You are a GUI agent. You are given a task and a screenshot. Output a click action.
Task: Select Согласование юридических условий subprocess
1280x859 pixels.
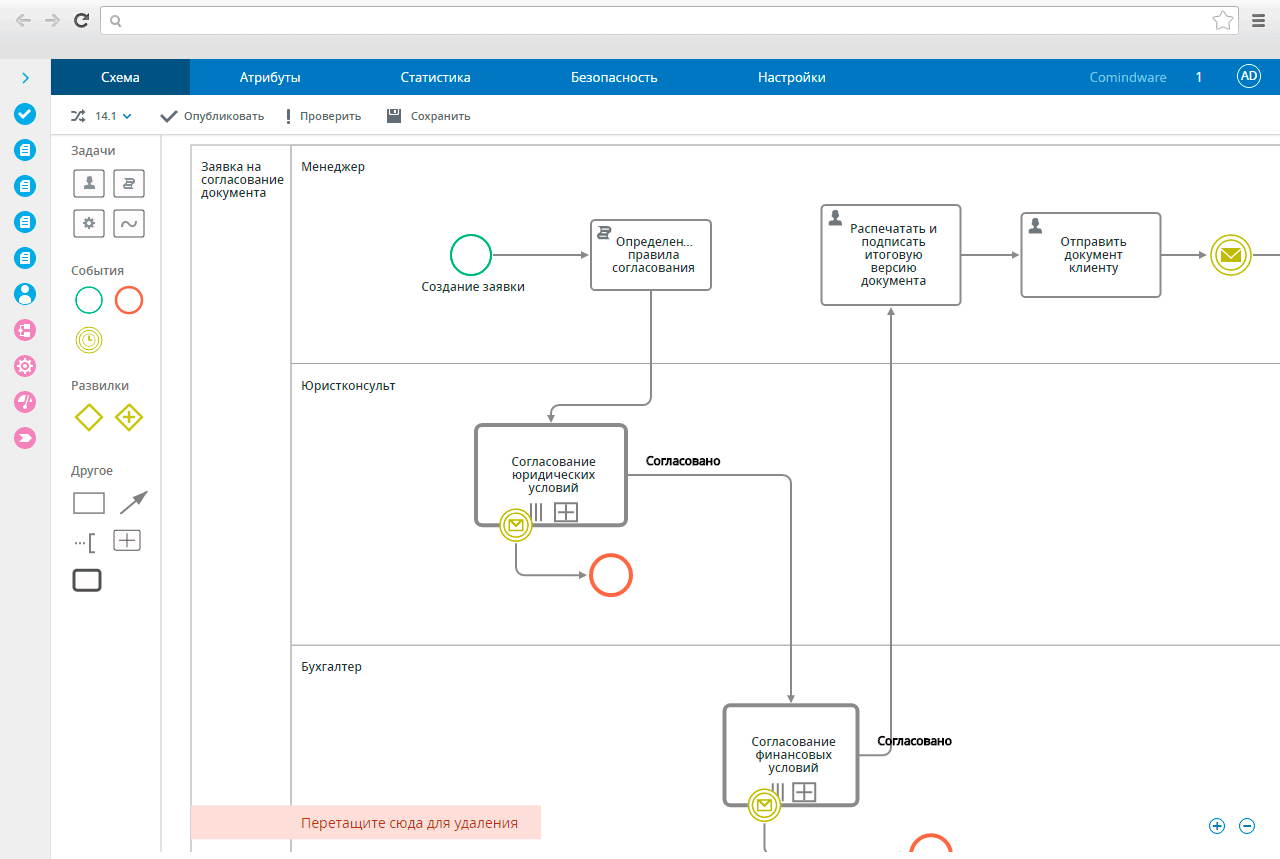point(551,475)
